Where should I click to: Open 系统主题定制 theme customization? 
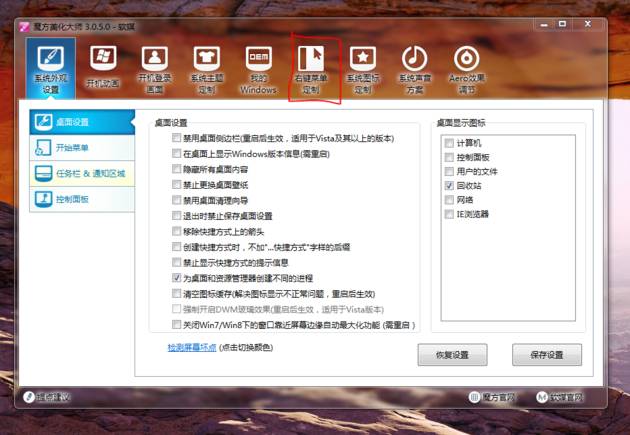(207, 70)
